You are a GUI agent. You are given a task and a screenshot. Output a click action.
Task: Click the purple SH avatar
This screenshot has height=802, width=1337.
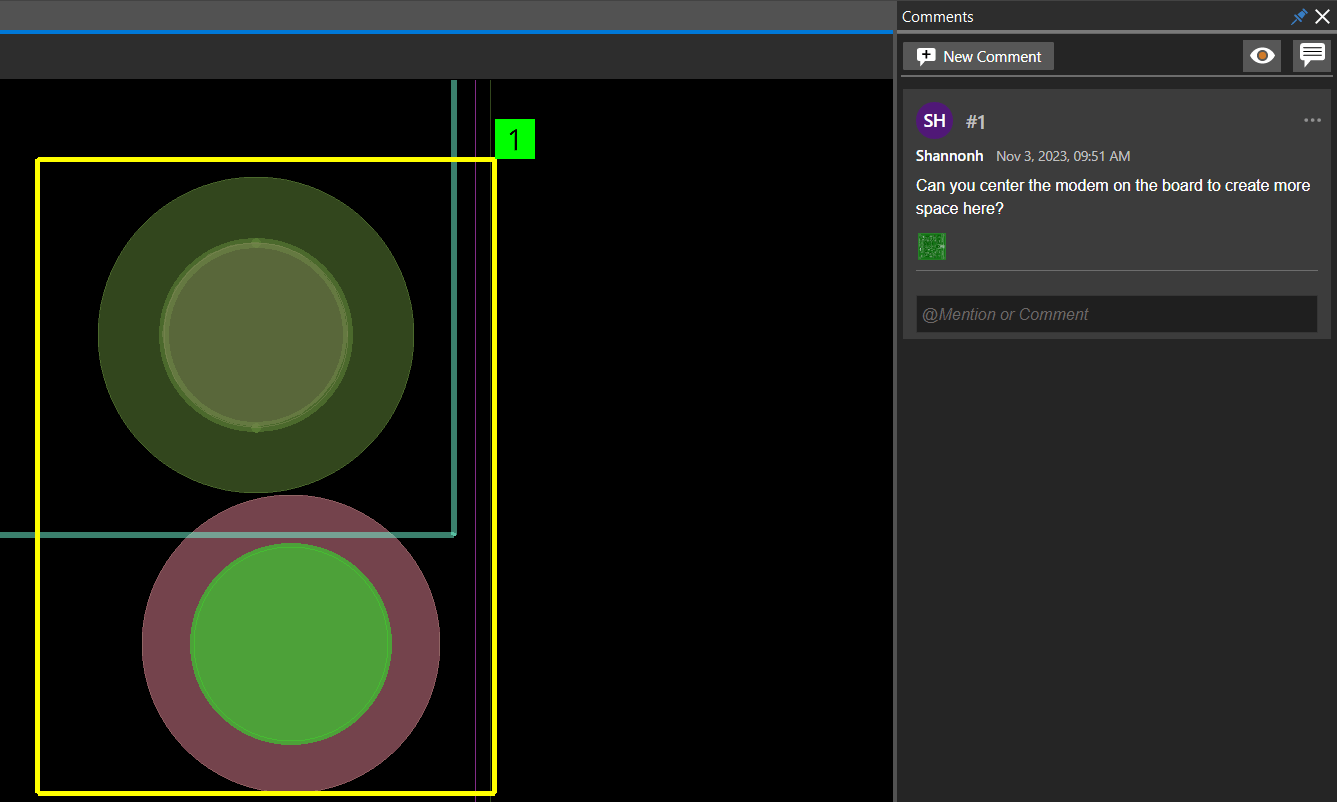[934, 121]
